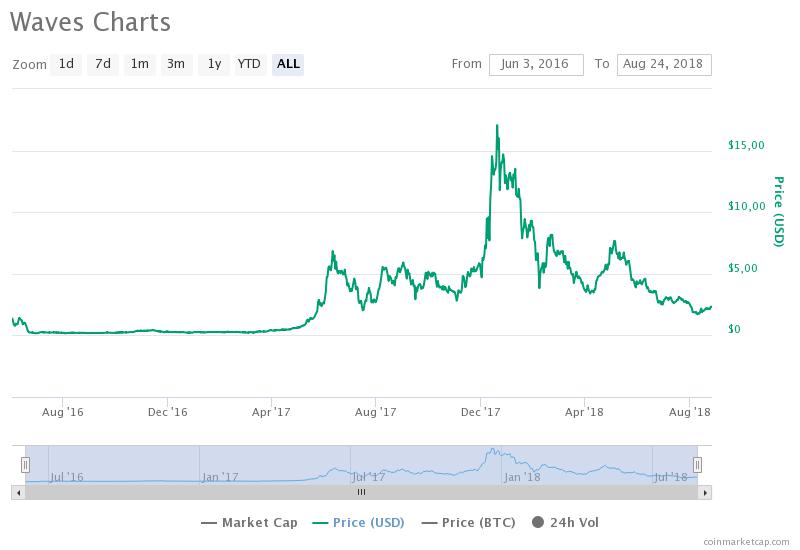Set zoom to 1m
This screenshot has width=800, height=550.
point(140,64)
